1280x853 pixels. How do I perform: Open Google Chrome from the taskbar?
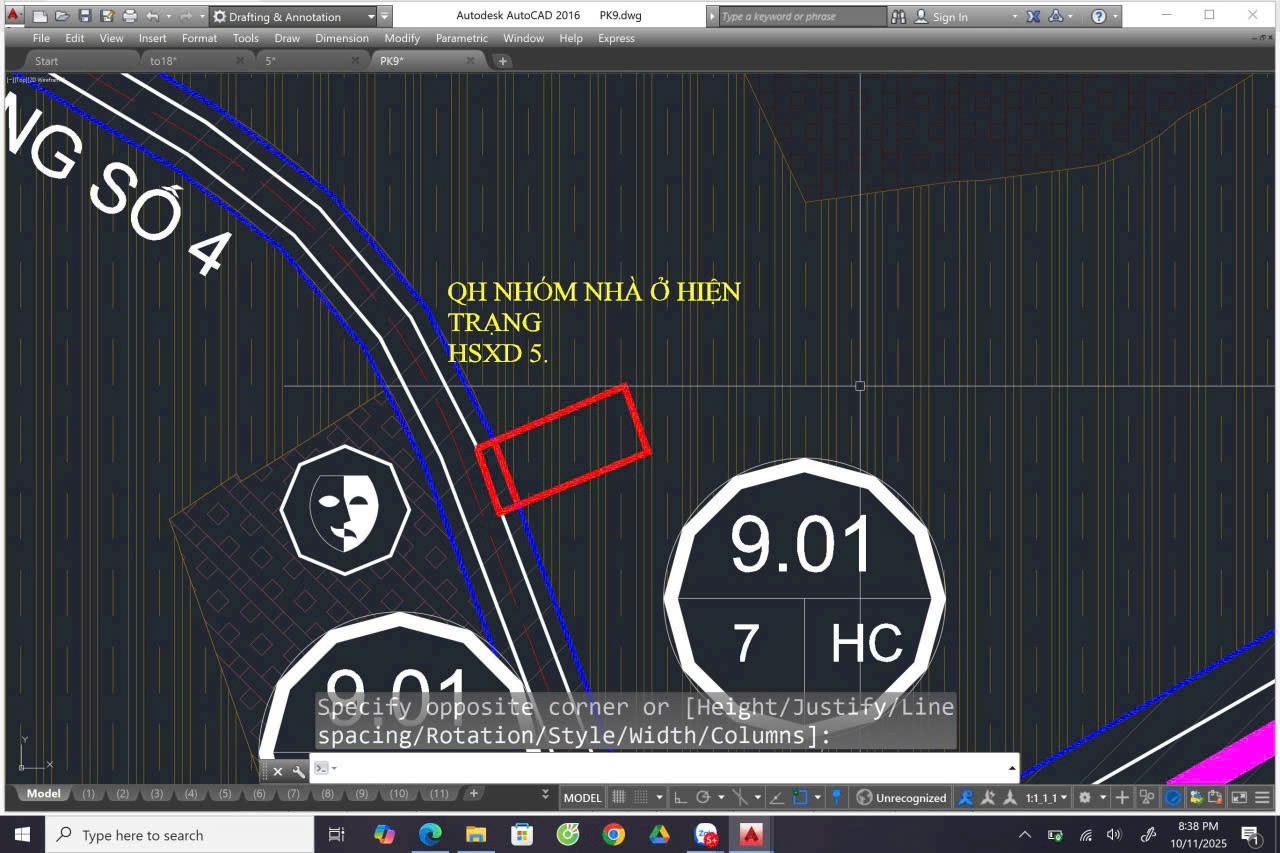pos(613,834)
